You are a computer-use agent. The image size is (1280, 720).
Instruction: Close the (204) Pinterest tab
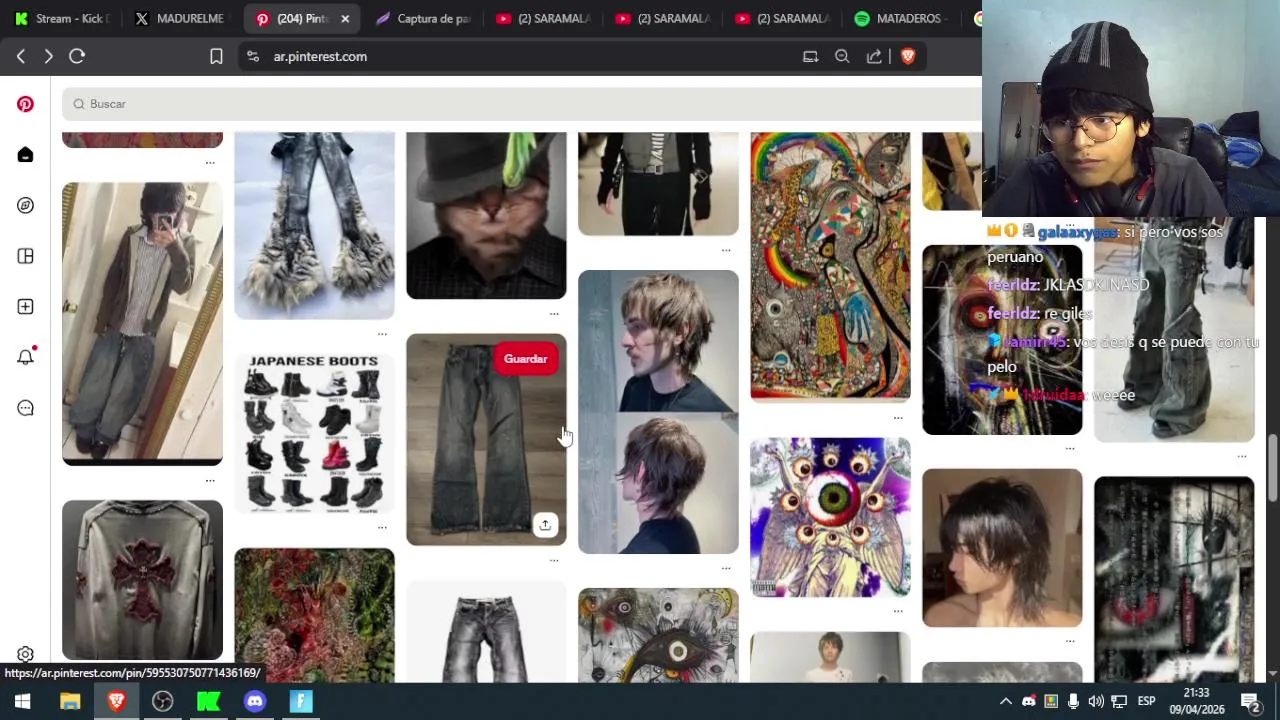tap(345, 19)
